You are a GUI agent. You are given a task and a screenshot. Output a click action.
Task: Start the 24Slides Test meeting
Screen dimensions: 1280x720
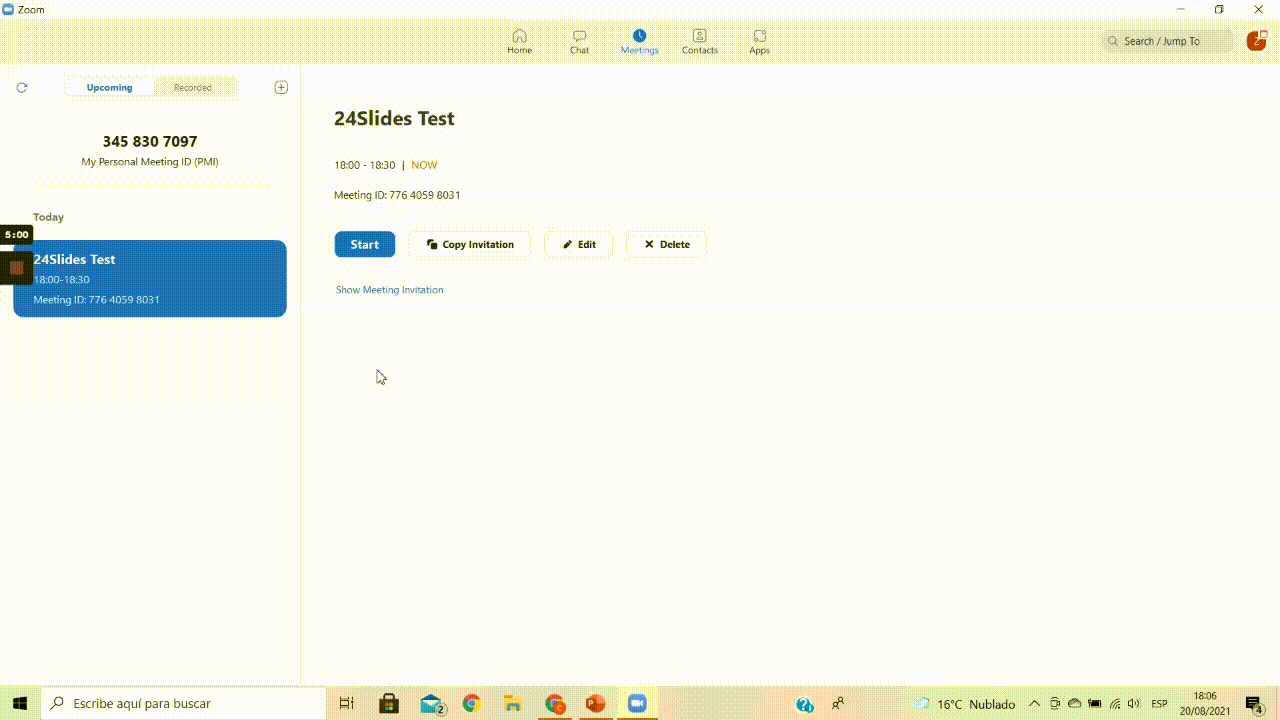tap(364, 244)
